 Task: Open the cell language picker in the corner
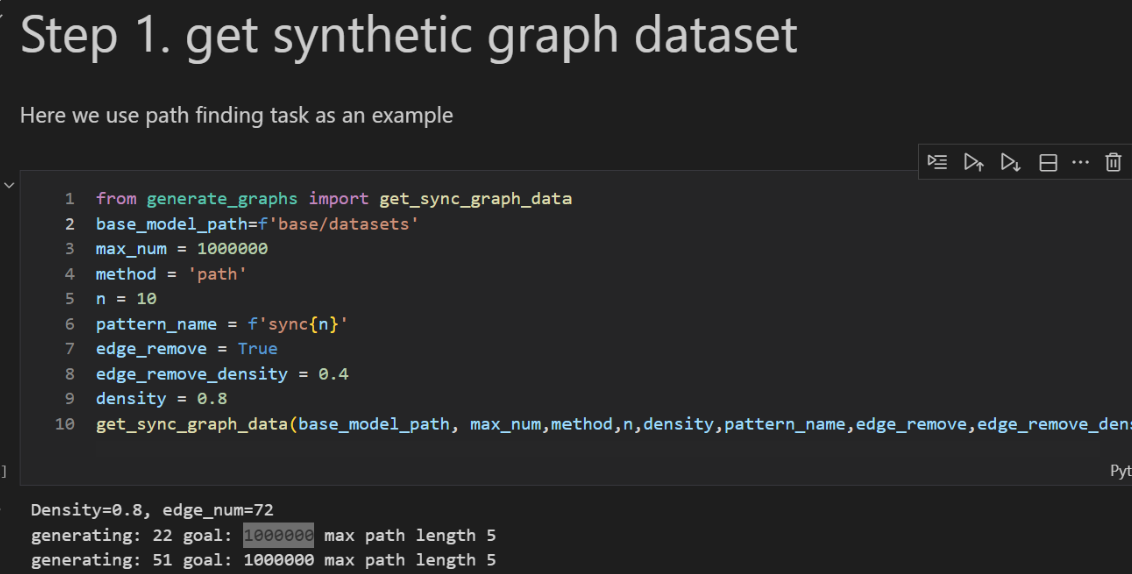coord(1120,470)
